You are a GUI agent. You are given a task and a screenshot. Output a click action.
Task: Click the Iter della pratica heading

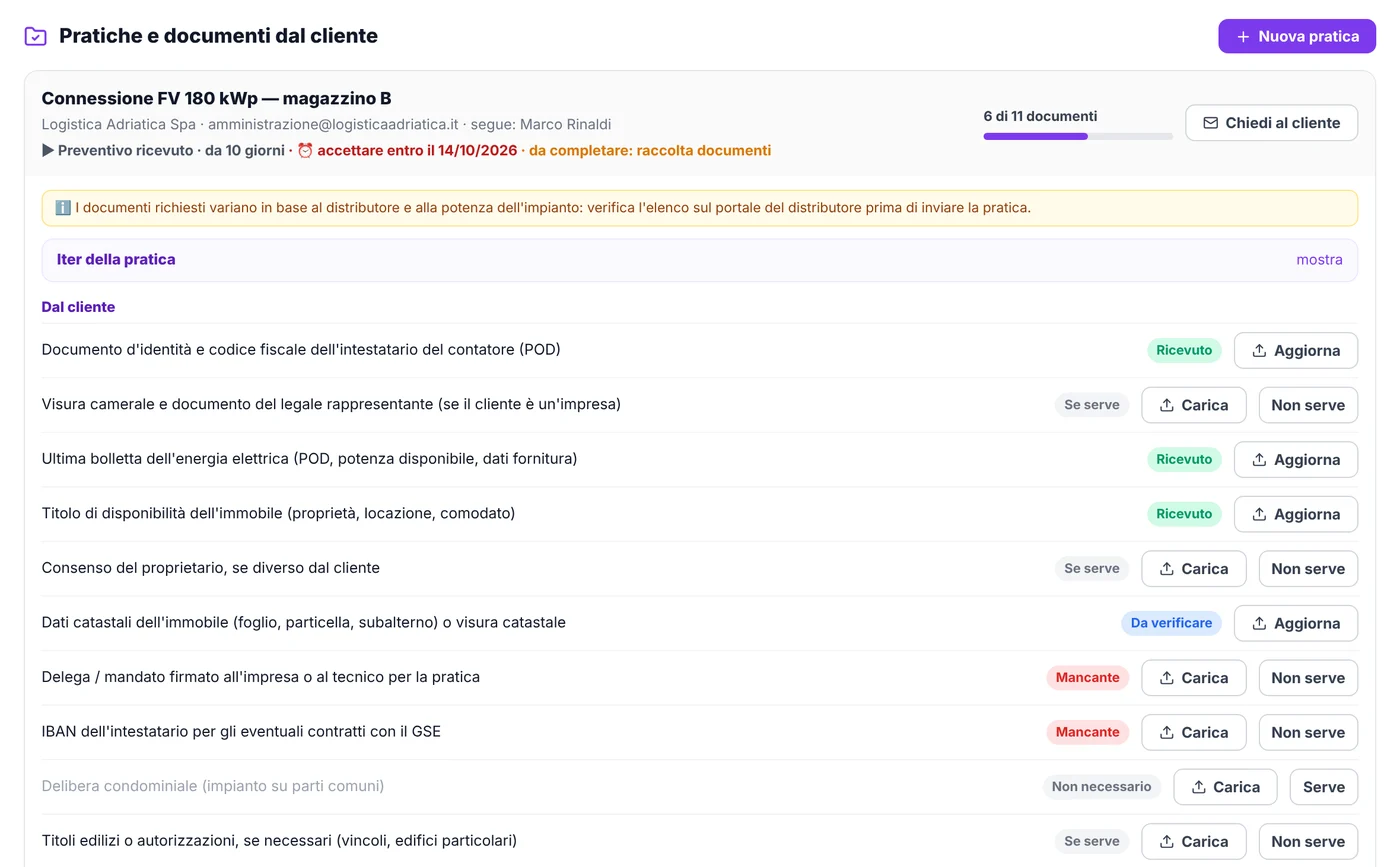(x=116, y=260)
